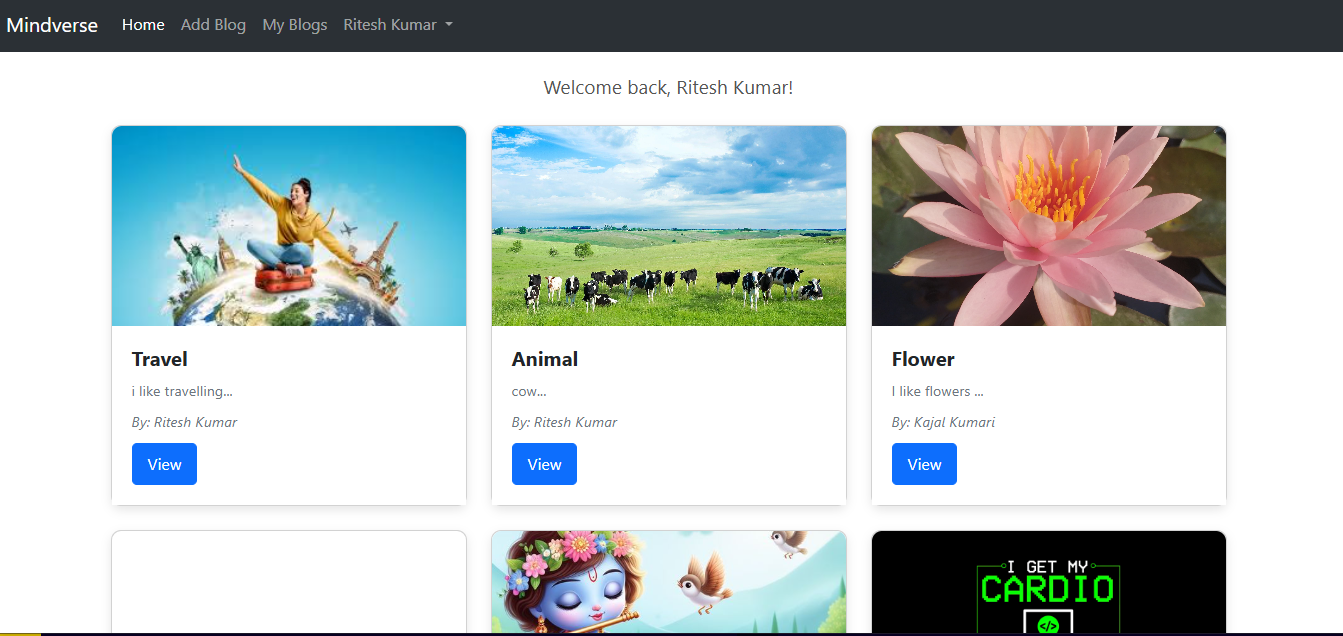Click the 'I Get My Cardio' image

tap(1049, 583)
